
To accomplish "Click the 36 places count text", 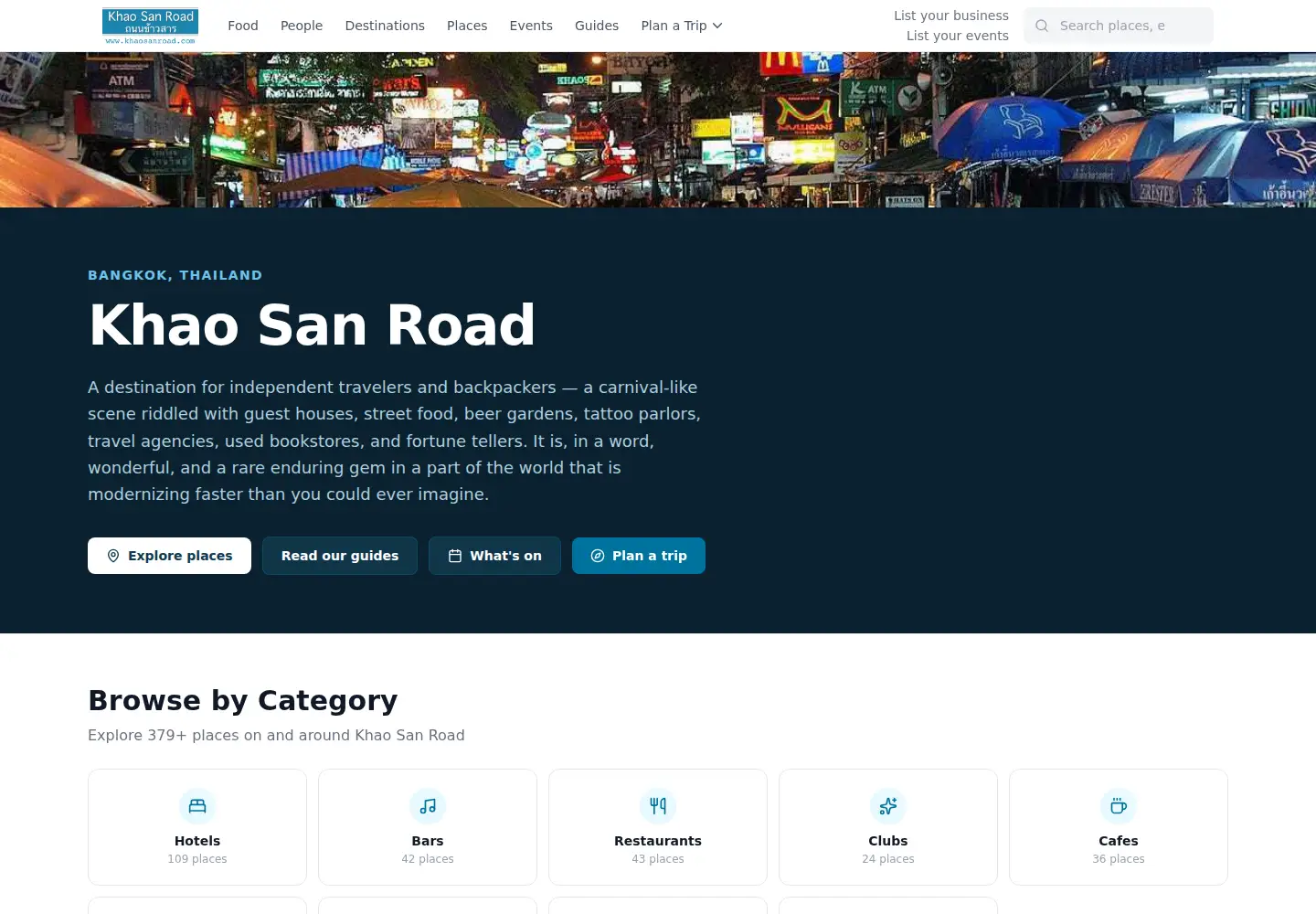I will coord(1119,859).
